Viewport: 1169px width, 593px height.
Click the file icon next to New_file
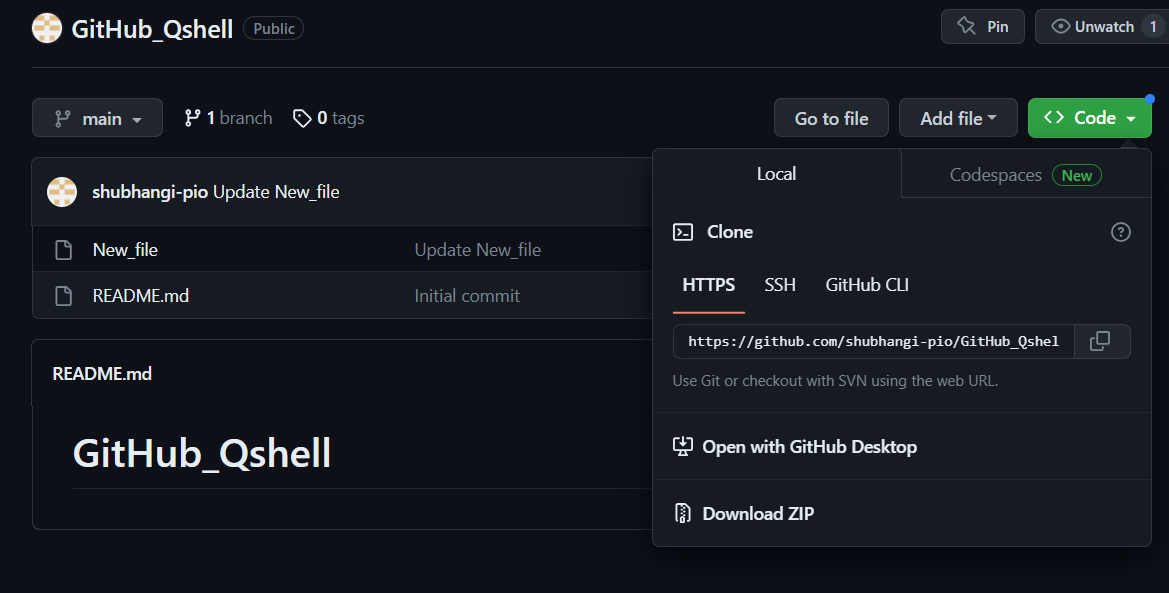tap(63, 250)
